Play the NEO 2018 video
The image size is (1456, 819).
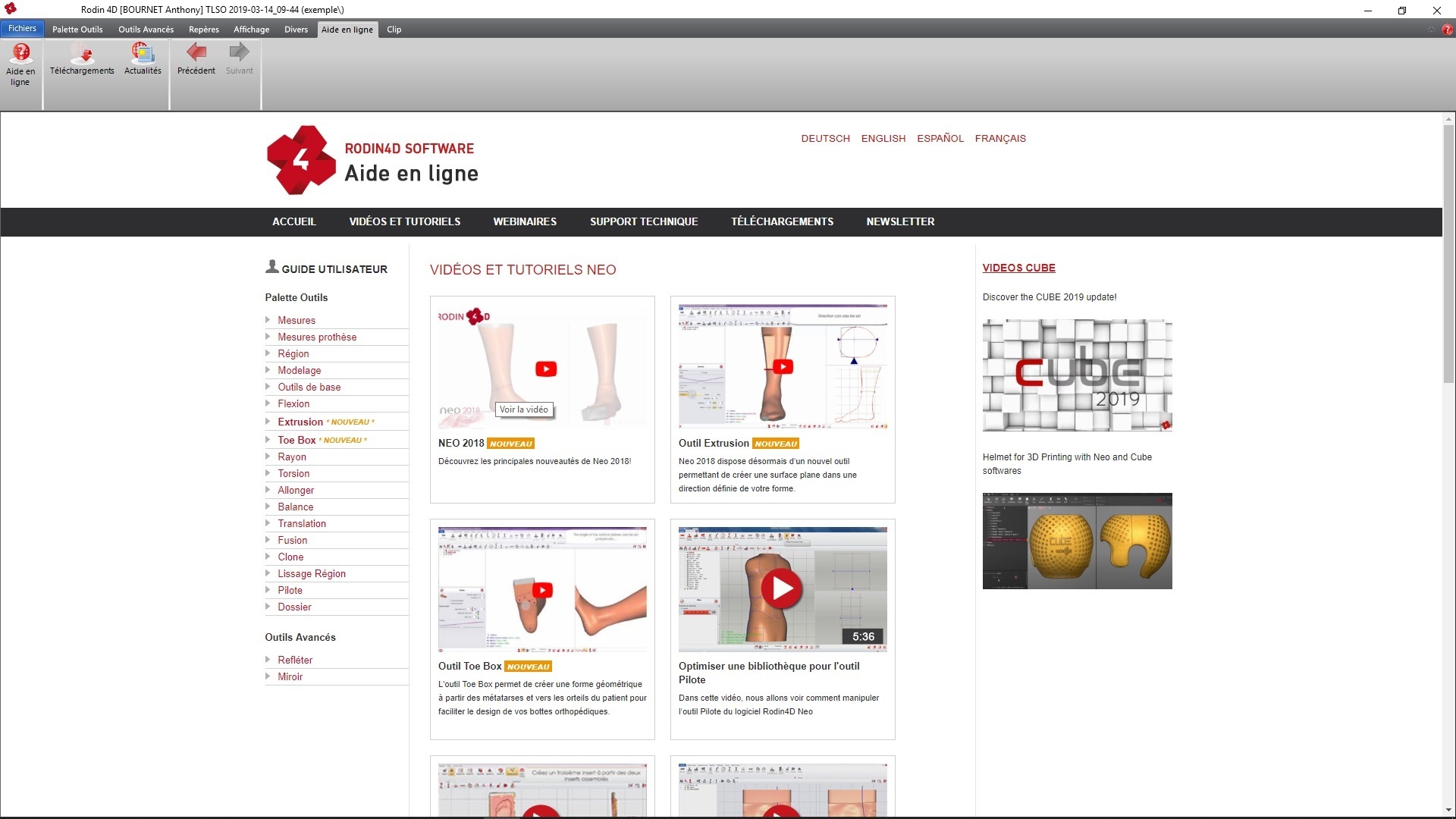[x=546, y=369]
